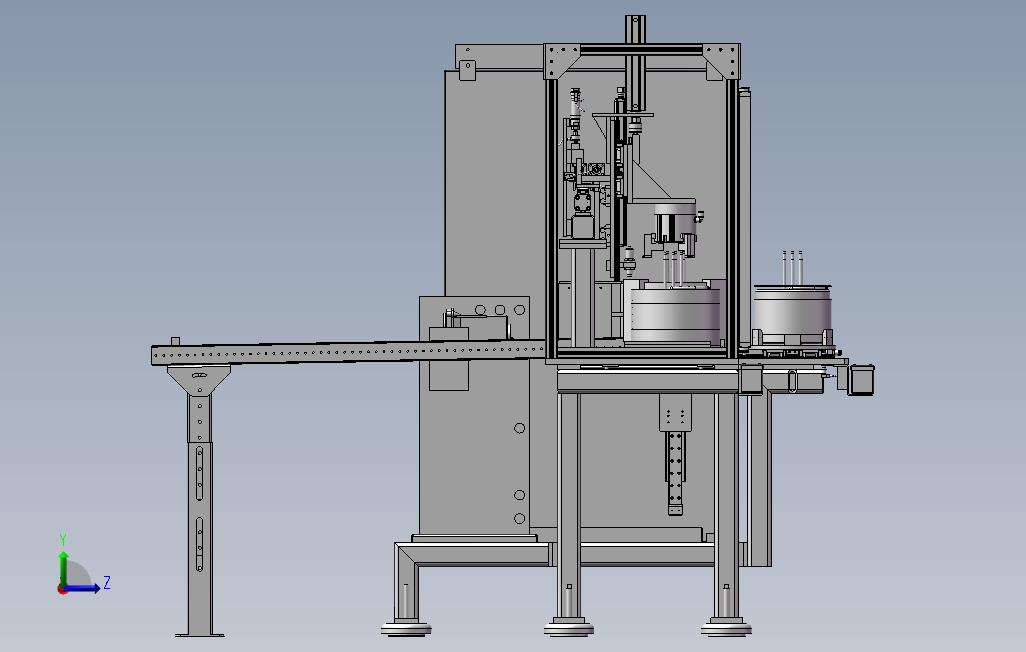Select the long perforated conveyor beam
1026x652 pixels.
tap(348, 353)
